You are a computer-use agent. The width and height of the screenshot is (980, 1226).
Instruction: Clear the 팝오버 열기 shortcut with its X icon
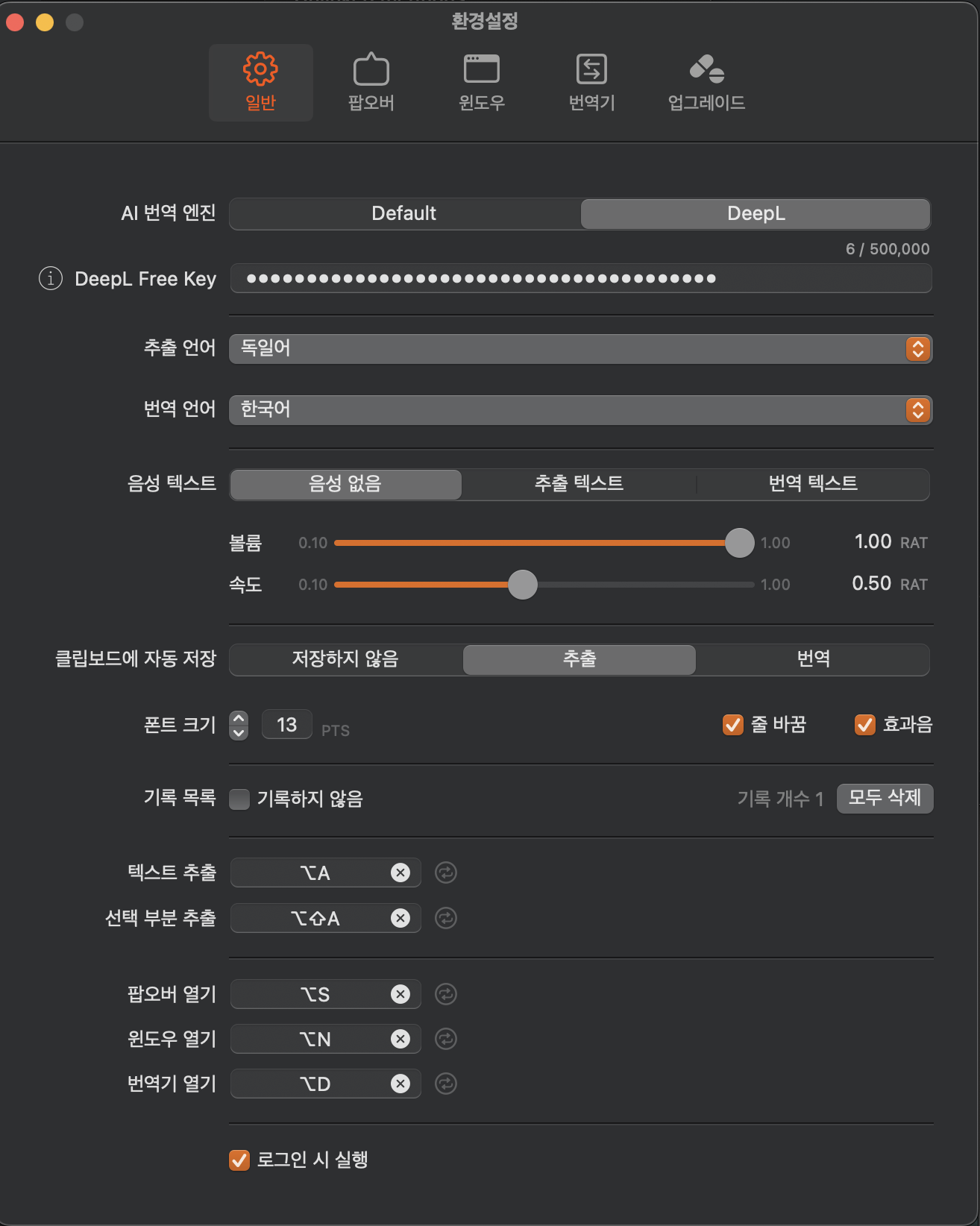coord(401,994)
